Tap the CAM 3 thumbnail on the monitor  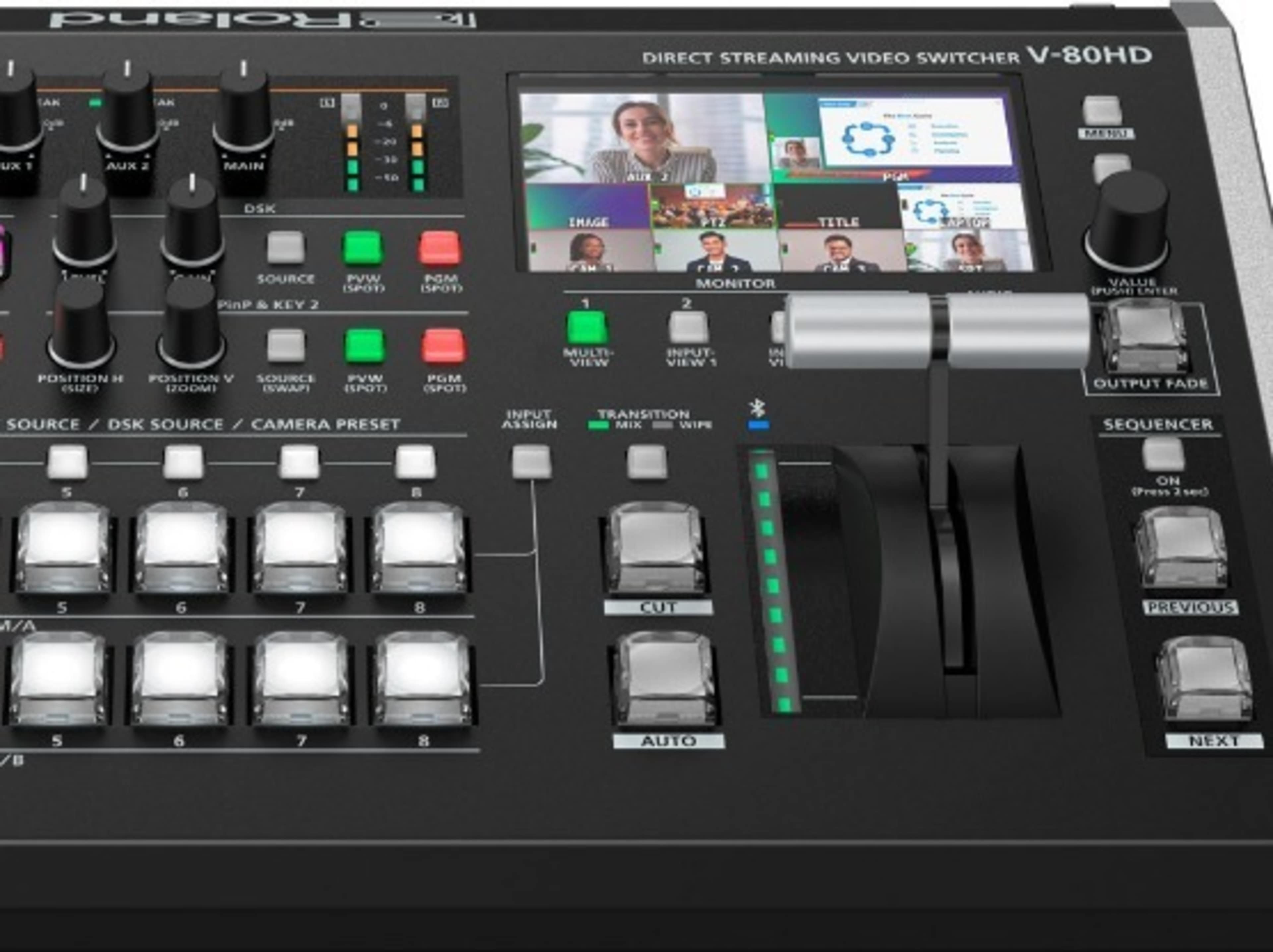pyautogui.click(x=842, y=251)
